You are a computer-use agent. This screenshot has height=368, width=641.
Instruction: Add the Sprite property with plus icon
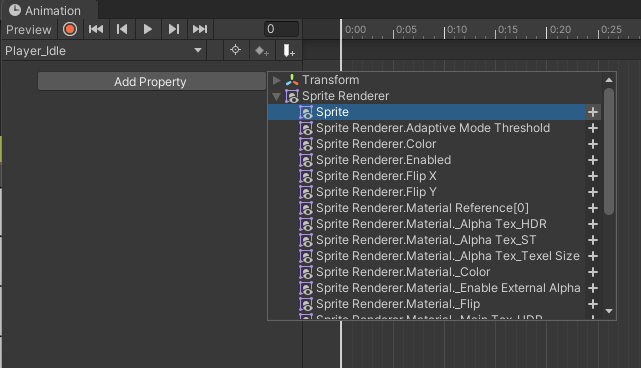click(593, 112)
